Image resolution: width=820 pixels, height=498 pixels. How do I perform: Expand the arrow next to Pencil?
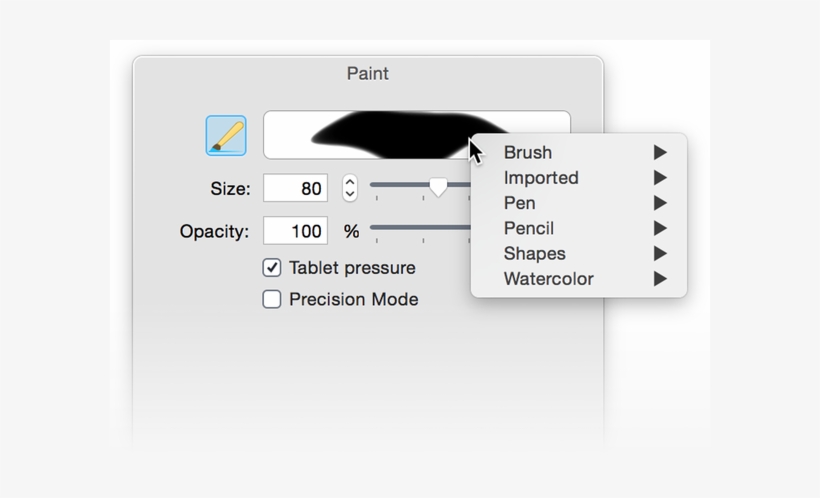tap(660, 228)
